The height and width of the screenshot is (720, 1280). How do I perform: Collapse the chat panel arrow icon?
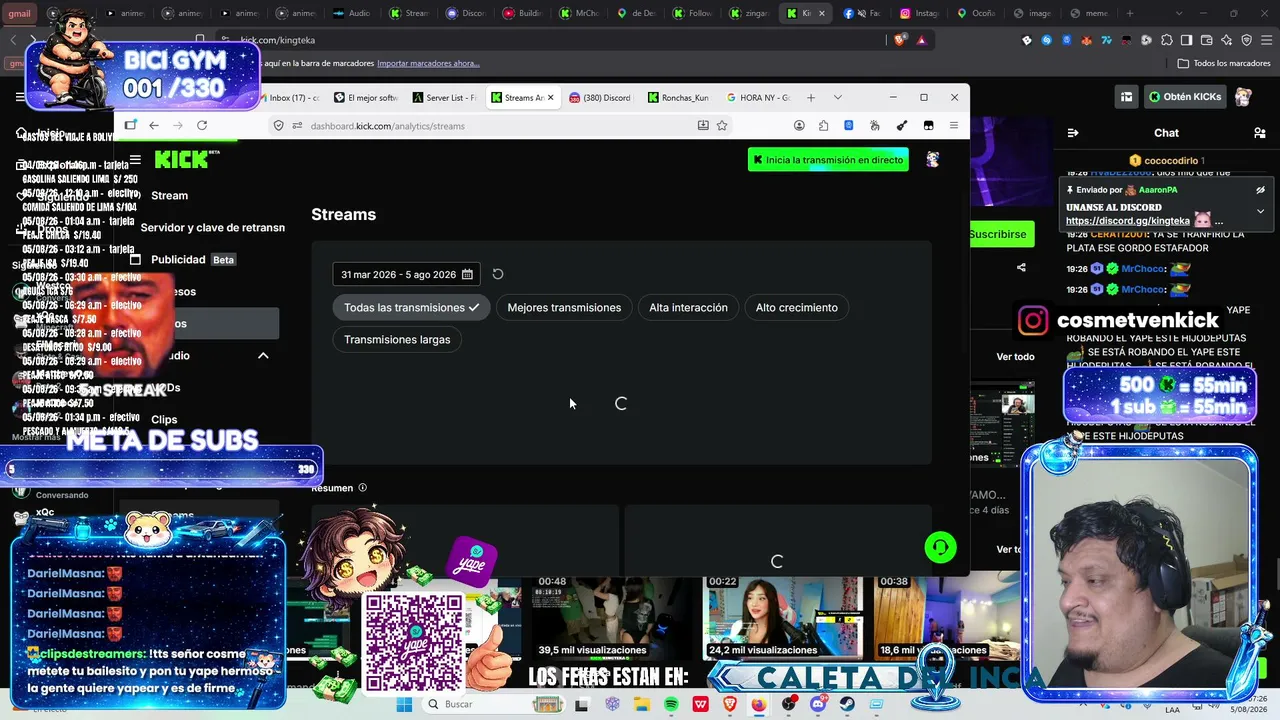coord(1073,133)
